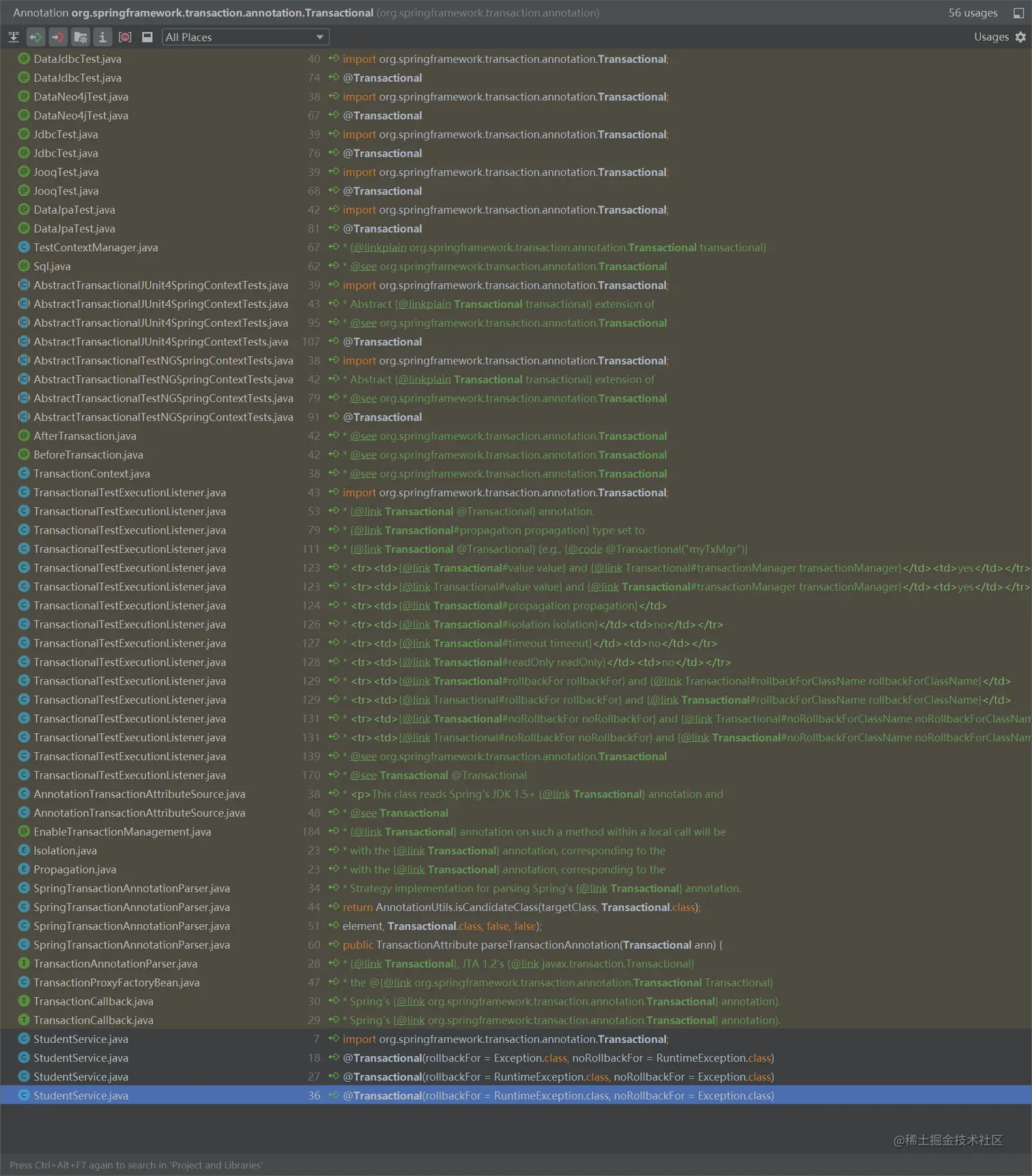Click usage arrow icon beside line 170
Image resolution: width=1032 pixels, height=1176 pixels.
pos(334,775)
